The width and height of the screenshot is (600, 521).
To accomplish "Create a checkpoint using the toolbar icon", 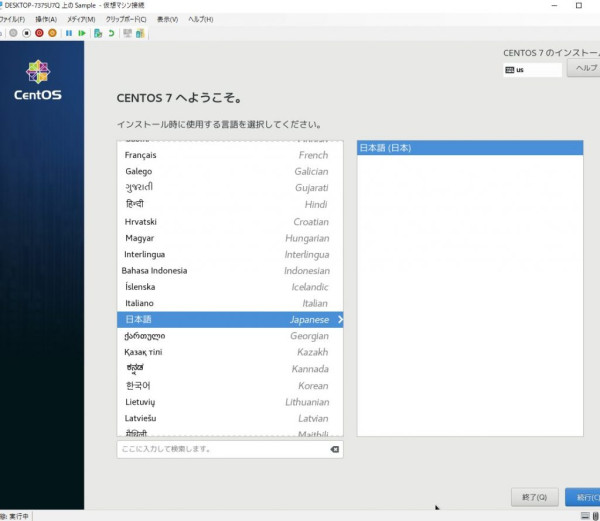I will 98,33.
